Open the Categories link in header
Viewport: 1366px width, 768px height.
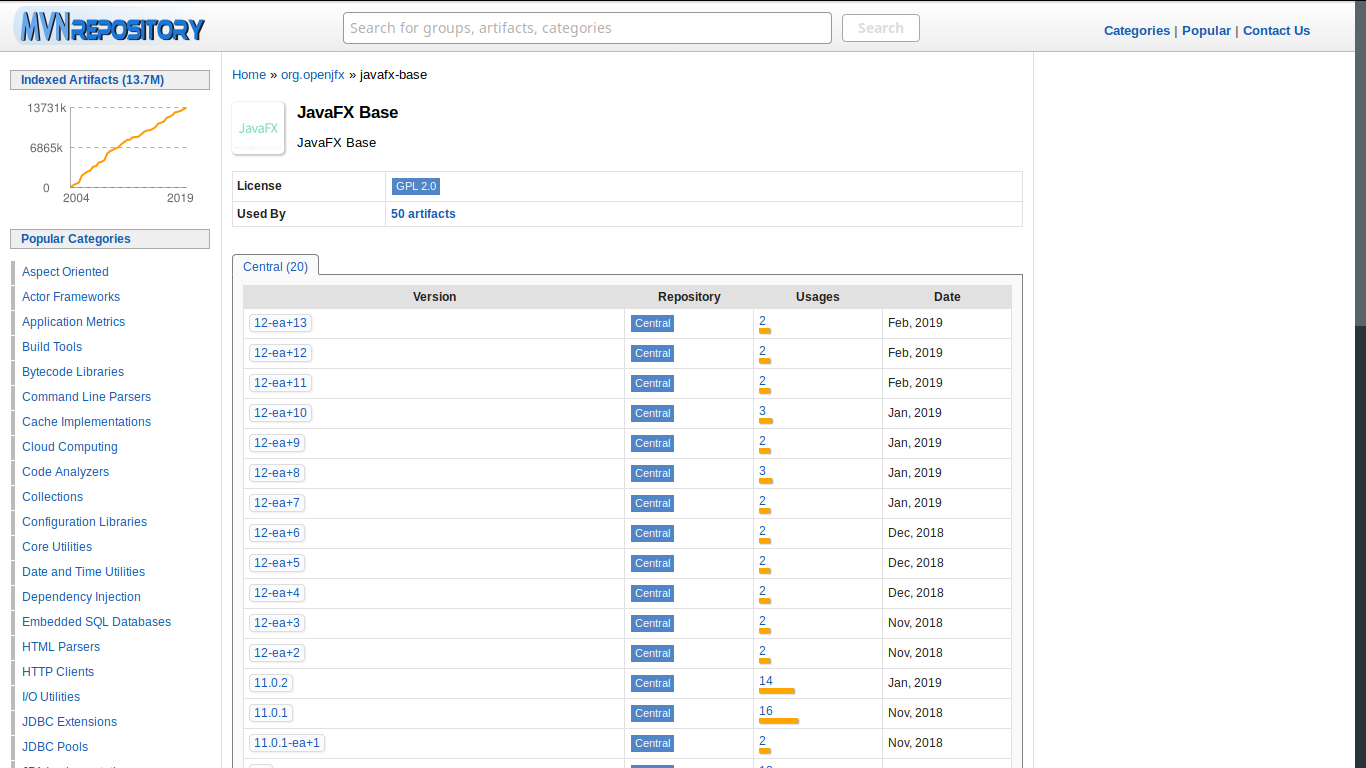coord(1136,30)
